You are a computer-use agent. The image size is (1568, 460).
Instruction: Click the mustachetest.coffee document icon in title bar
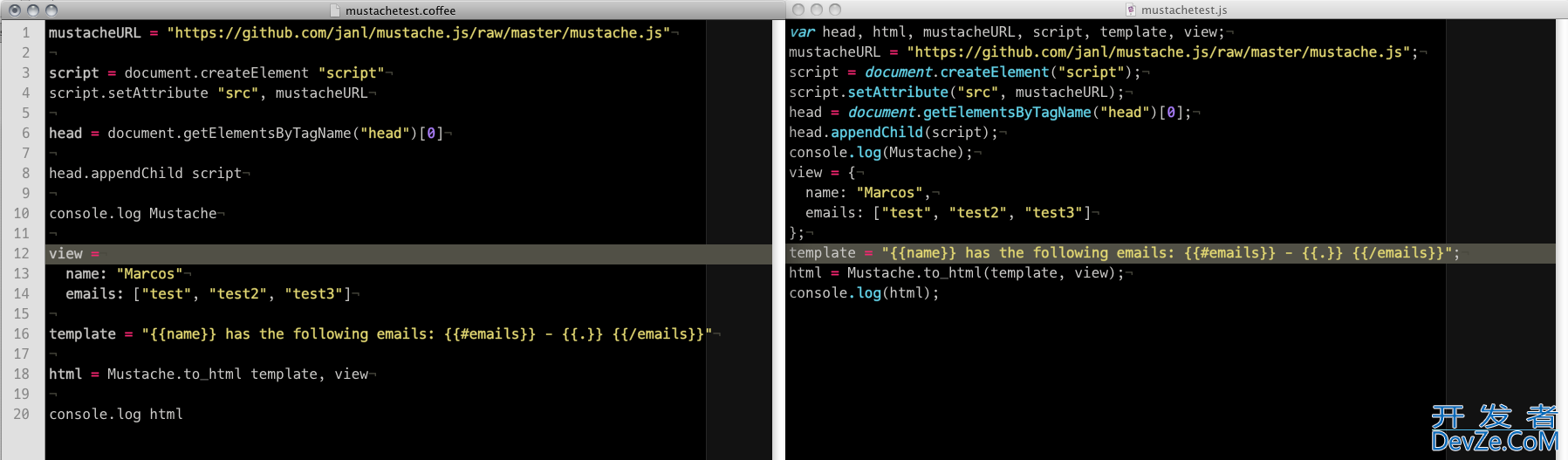tap(336, 10)
